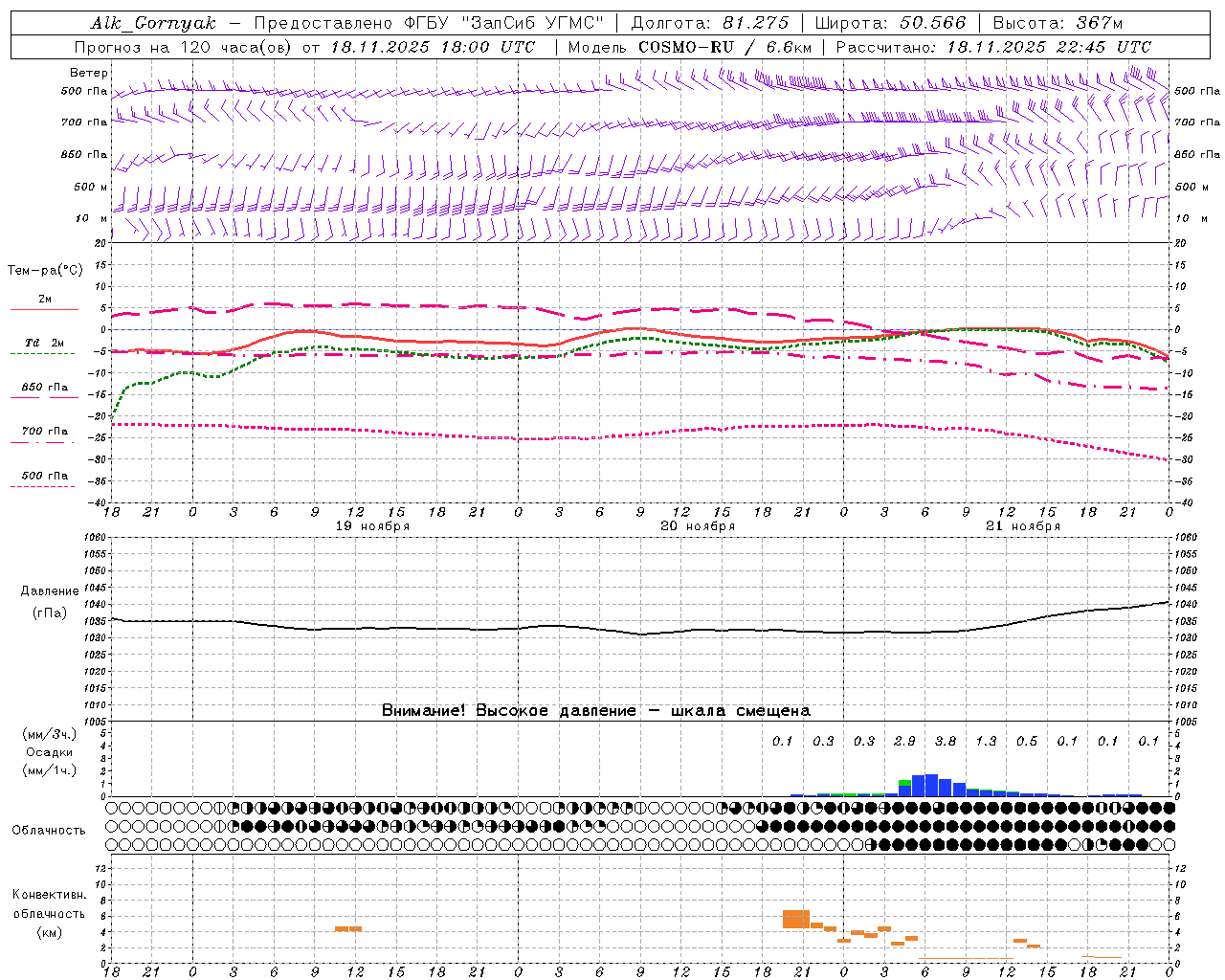Click the 'Осадки' precipitation label
Viewport: 1225px width, 980px height.
coord(49,752)
